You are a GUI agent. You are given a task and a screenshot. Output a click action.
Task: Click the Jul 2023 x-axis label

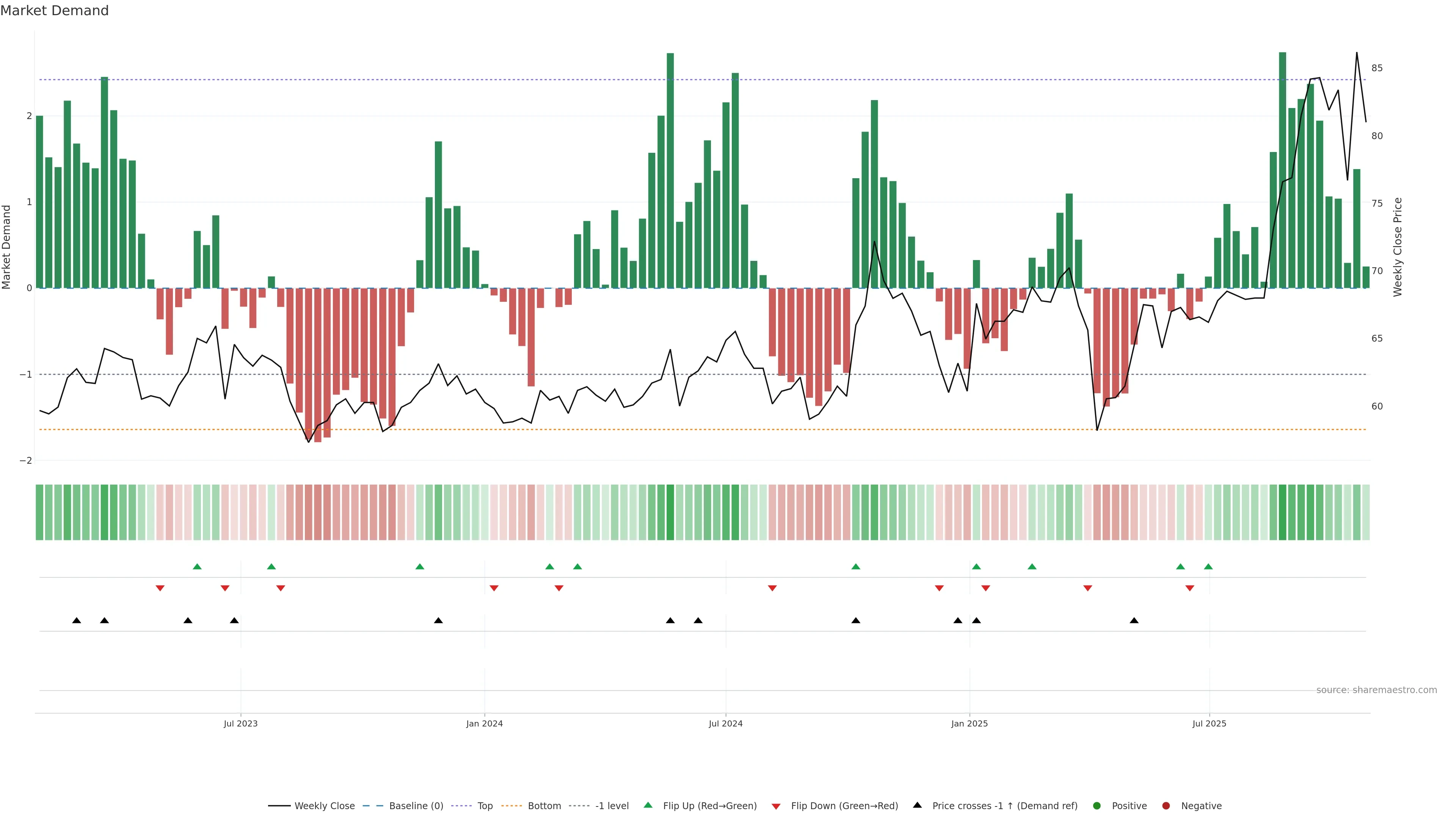(240, 723)
